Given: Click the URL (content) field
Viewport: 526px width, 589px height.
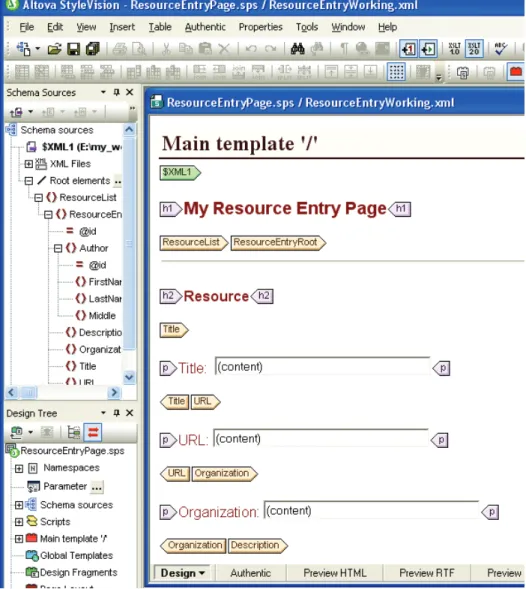Looking at the screenshot, I should point(321,438).
